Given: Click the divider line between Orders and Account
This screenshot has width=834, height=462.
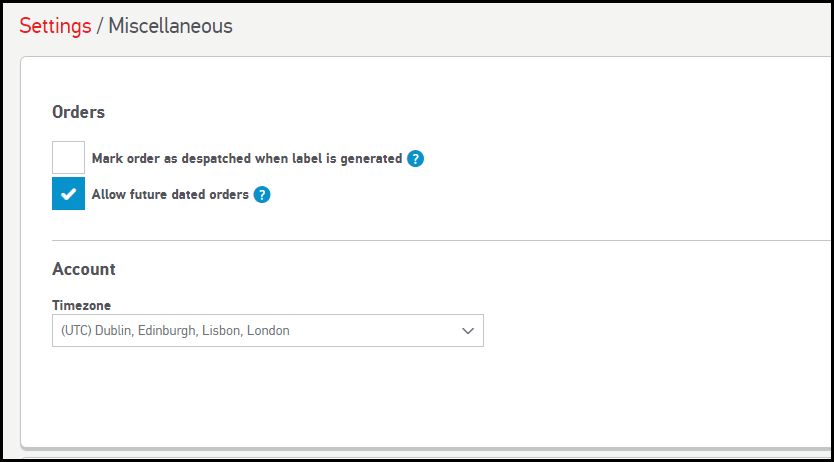Looking at the screenshot, I should [x=441, y=240].
